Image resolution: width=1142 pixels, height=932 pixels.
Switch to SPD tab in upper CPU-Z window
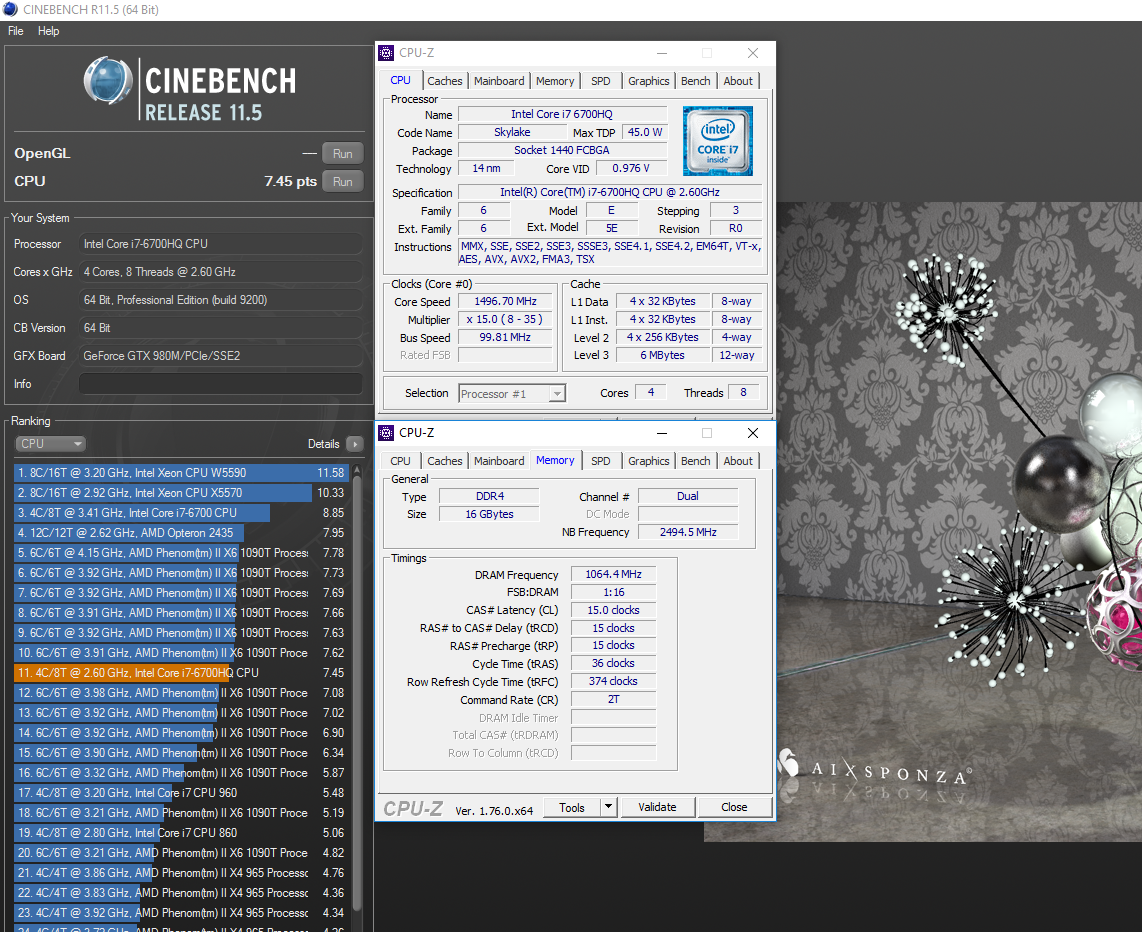coord(601,81)
